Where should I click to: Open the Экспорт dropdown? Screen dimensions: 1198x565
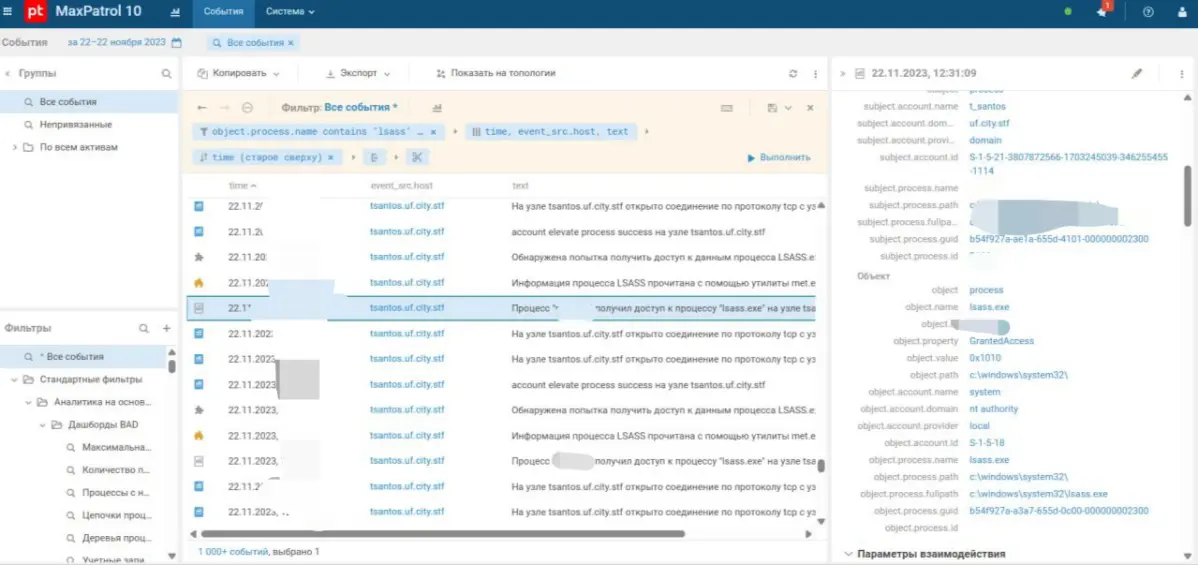click(x=358, y=73)
